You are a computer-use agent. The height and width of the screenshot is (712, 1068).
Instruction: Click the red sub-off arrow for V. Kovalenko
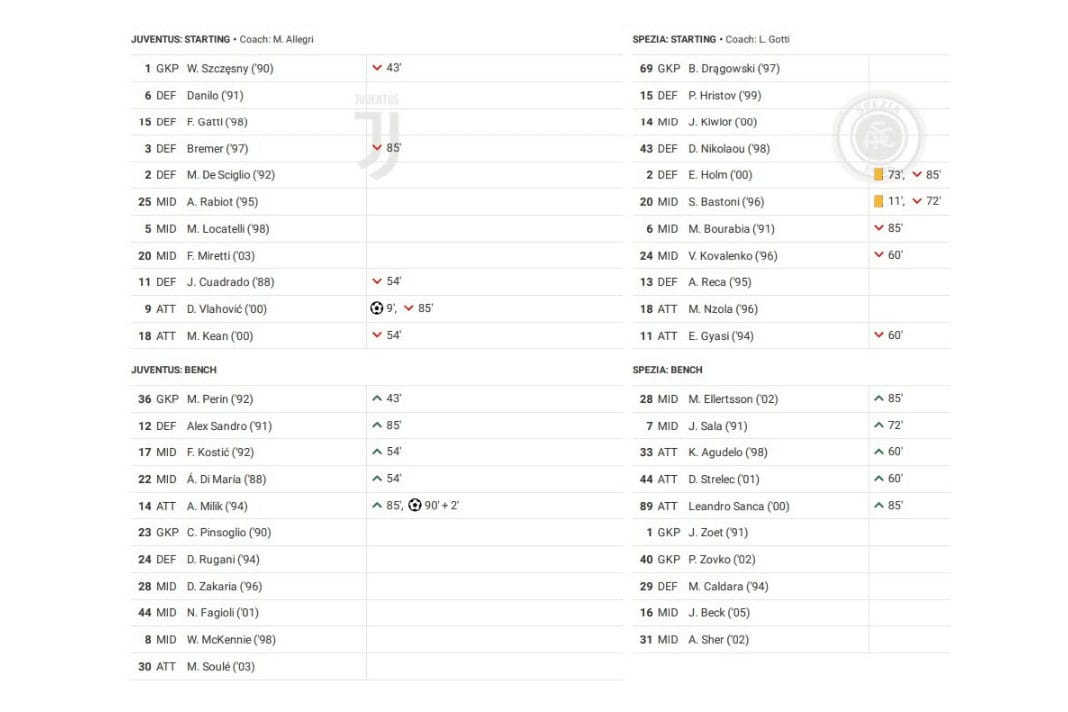tap(879, 256)
